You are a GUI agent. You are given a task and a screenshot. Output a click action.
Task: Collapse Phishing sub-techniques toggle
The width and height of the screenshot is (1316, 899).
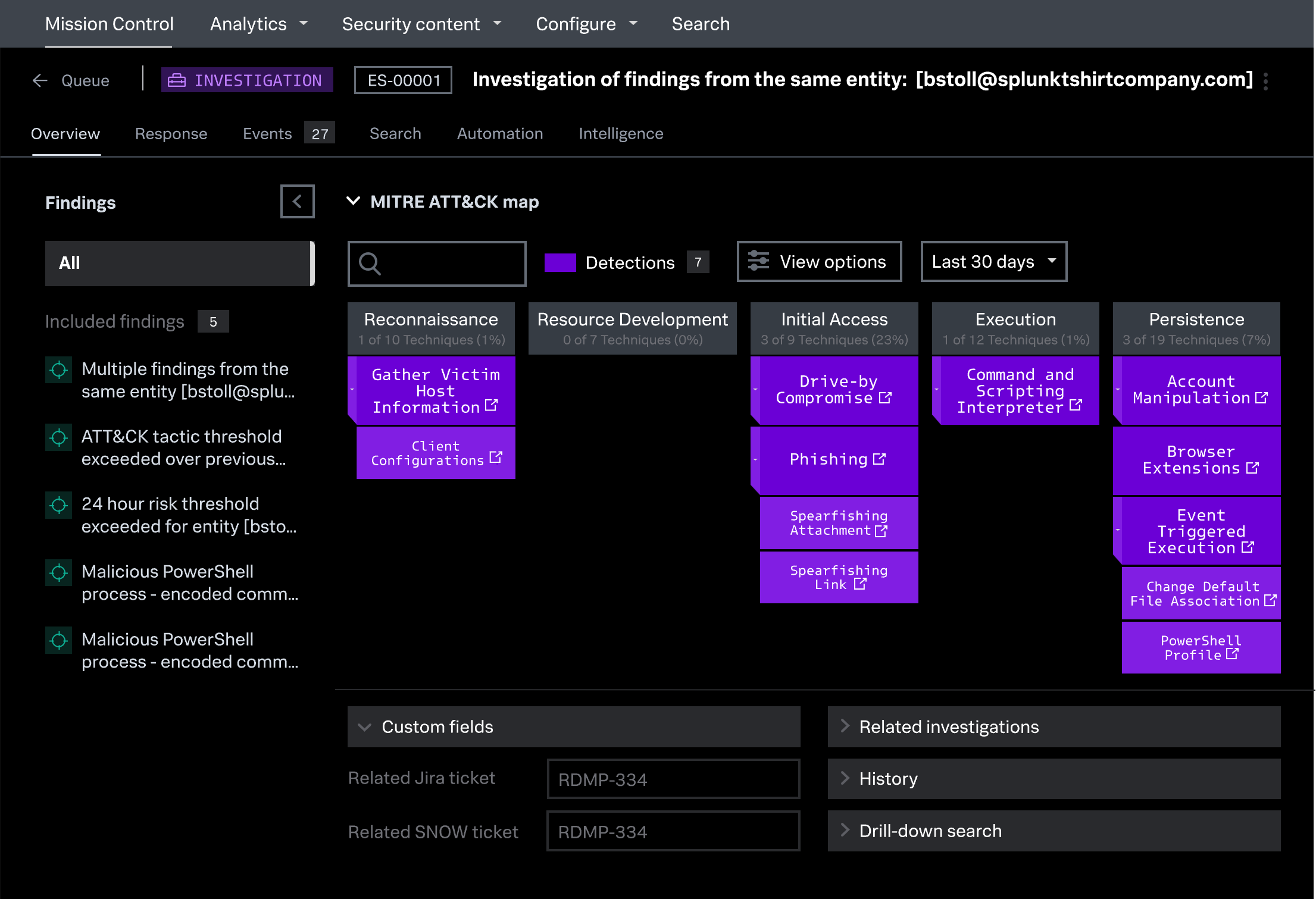pyautogui.click(x=755, y=459)
